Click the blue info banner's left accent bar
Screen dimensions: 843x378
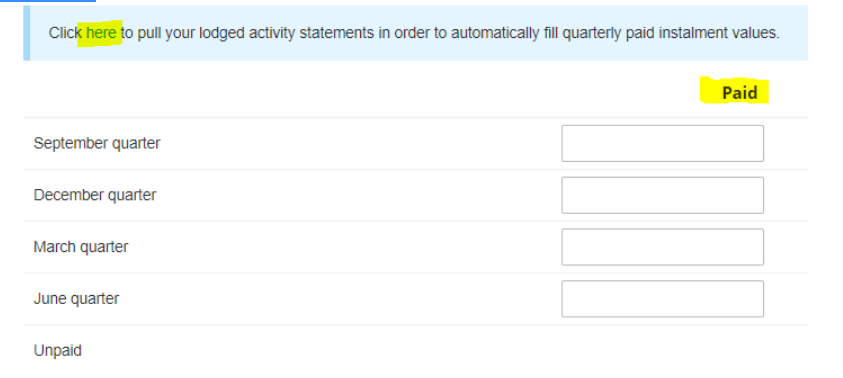tap(26, 33)
